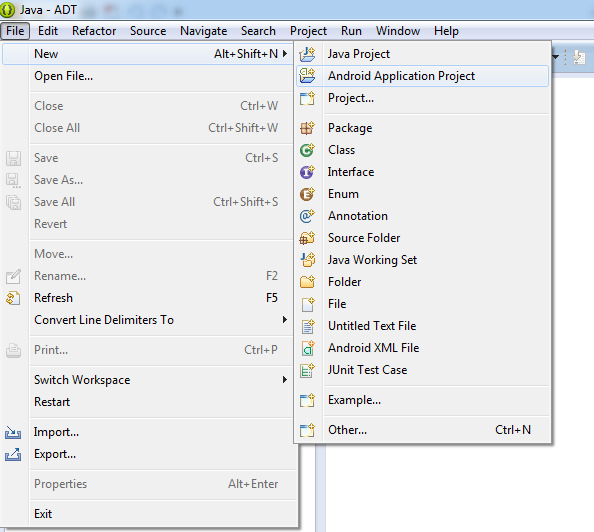Click the File icon in New submenu
This screenshot has width=594, height=532.
click(x=307, y=304)
